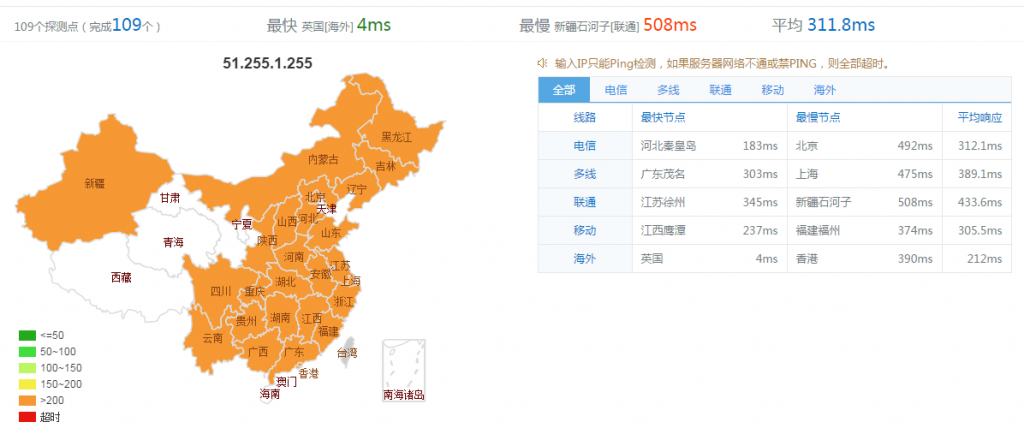
Task: Click the green <=50 legend swatch
Action: point(27,336)
